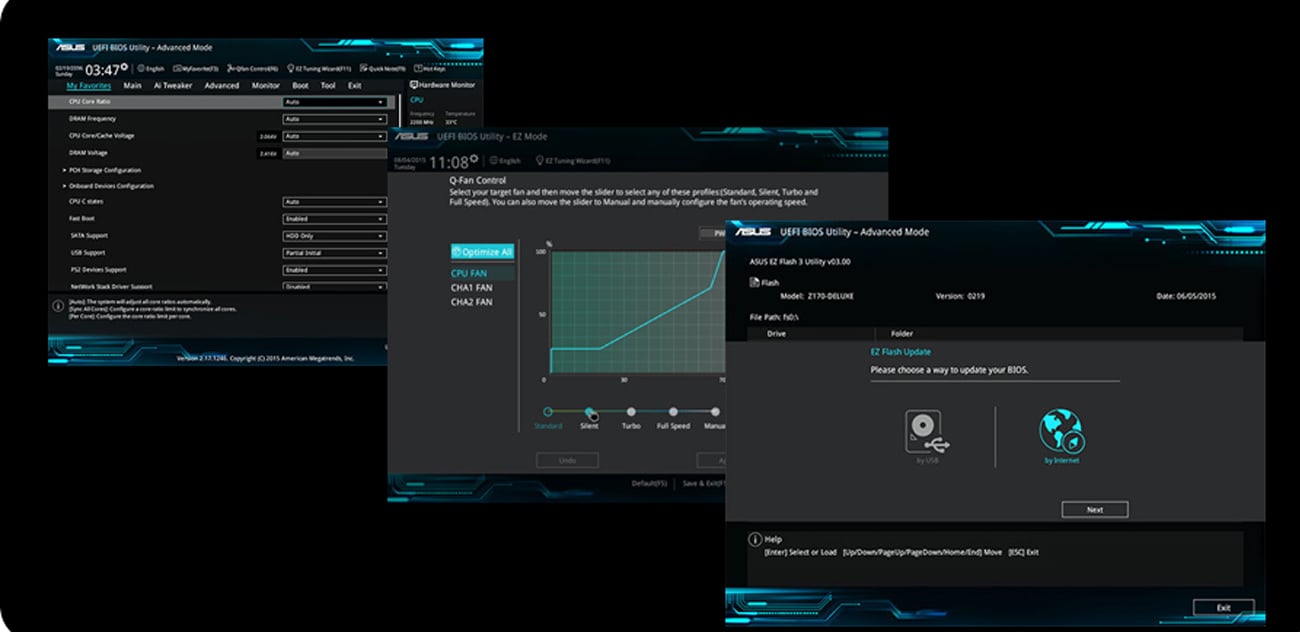Click the Drive column header
1300x632 pixels.
coord(776,334)
